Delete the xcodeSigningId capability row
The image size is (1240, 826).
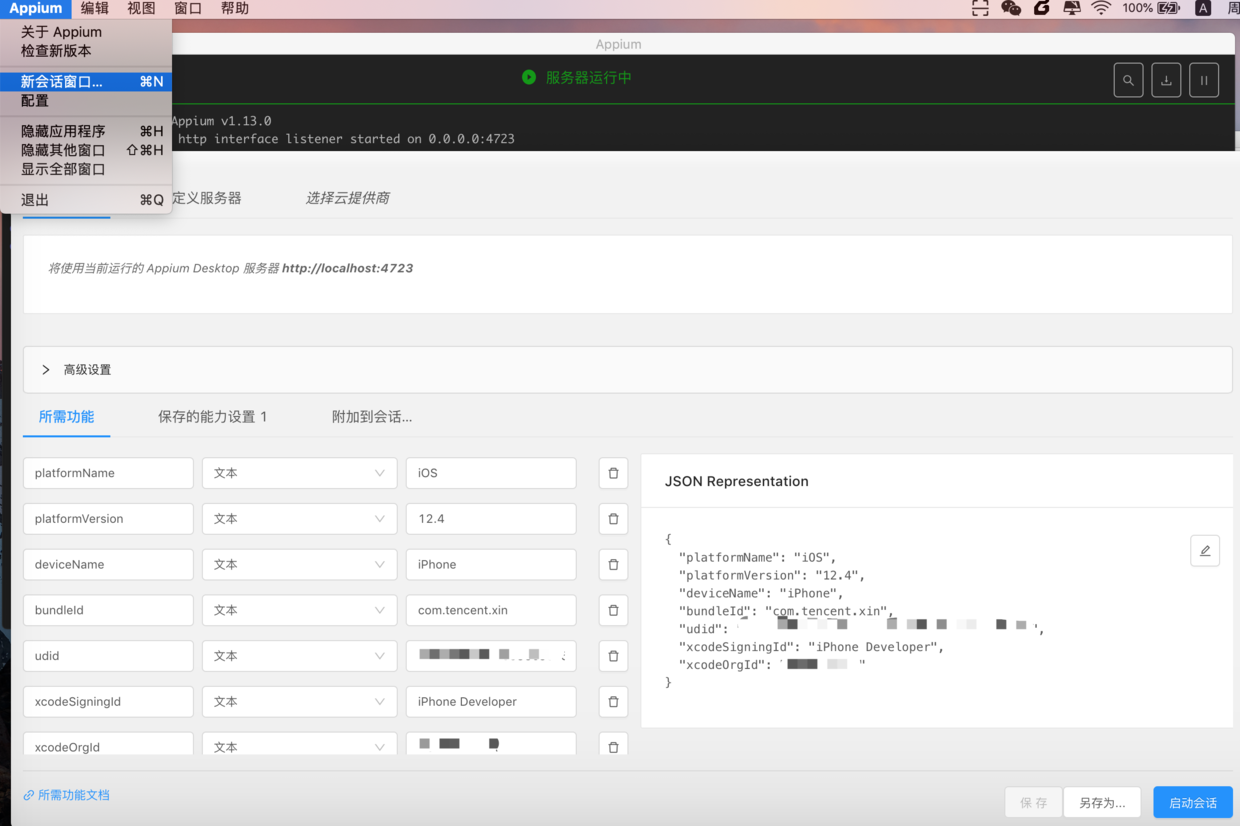pyautogui.click(x=613, y=702)
